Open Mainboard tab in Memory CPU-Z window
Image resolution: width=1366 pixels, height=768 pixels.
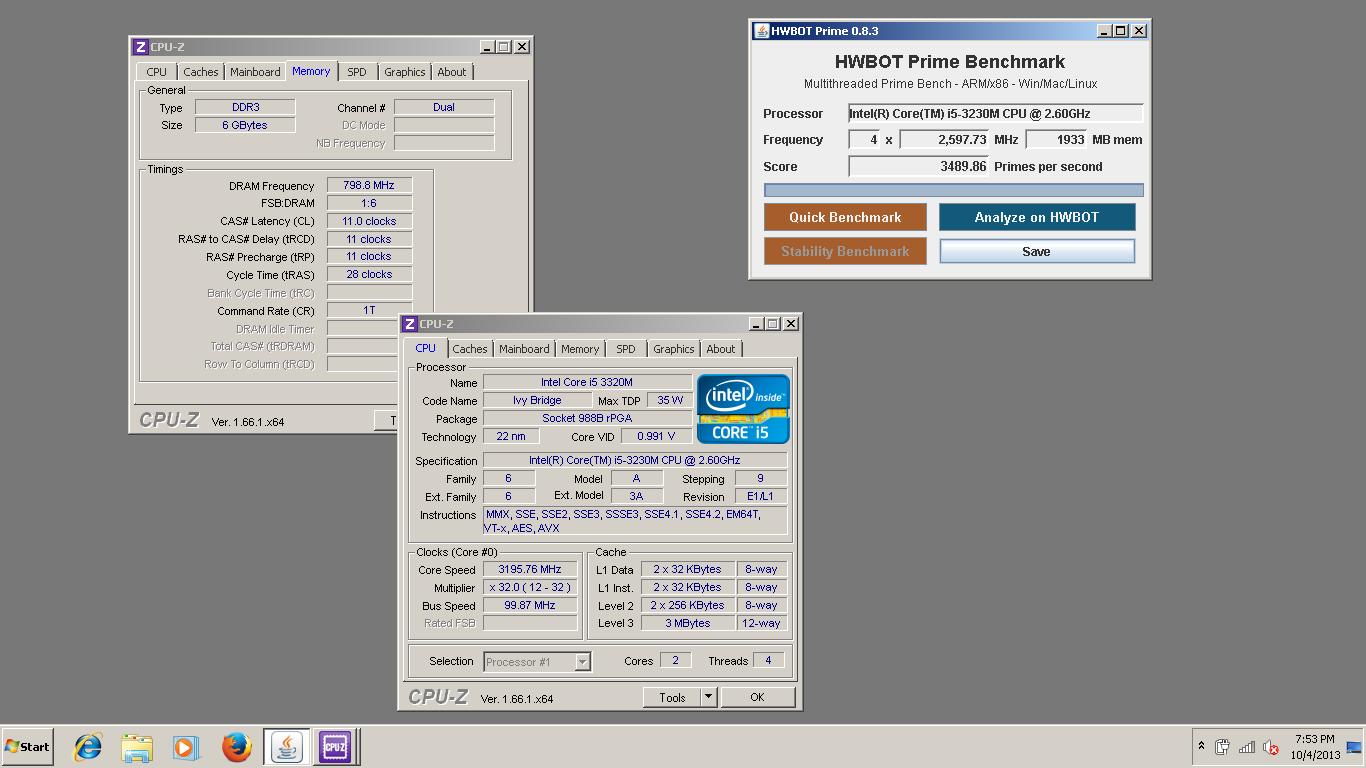(255, 72)
